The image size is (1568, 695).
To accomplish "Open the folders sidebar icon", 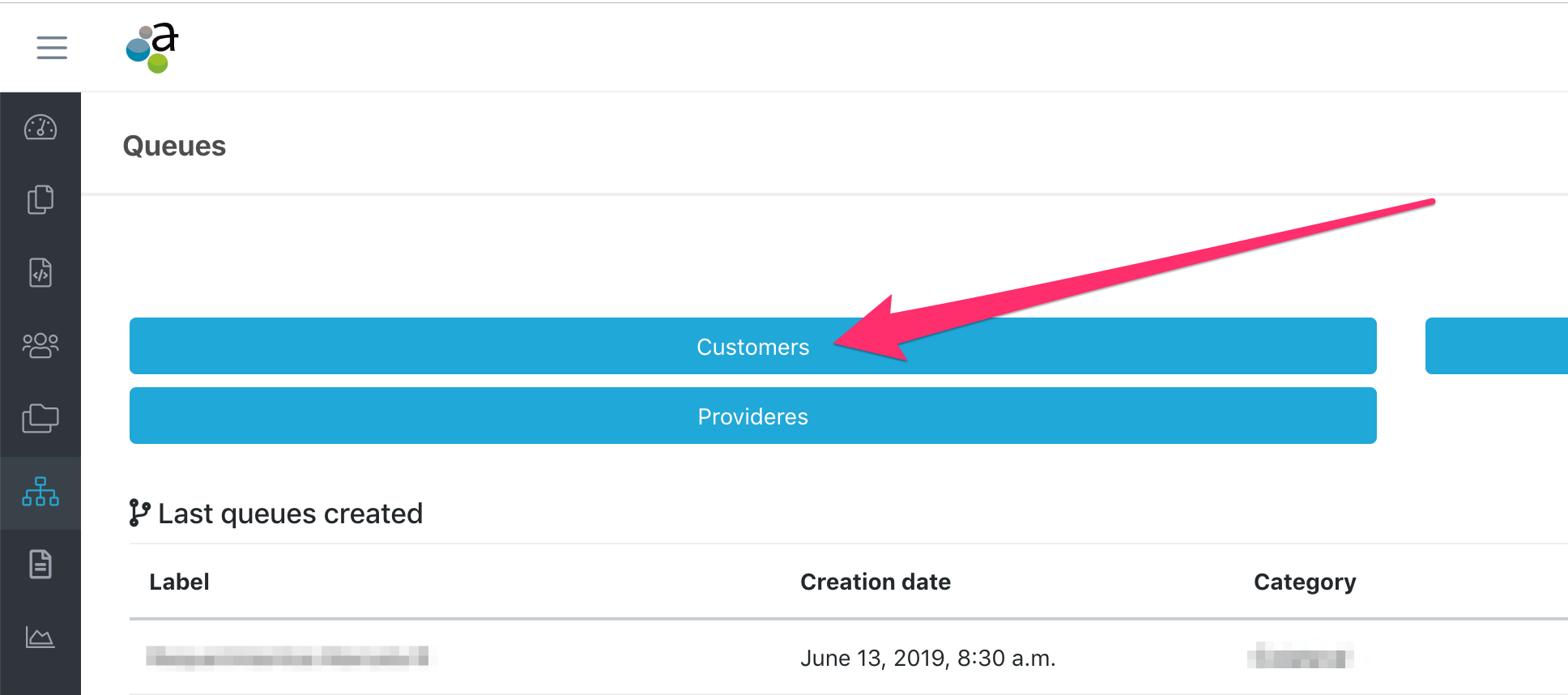I will (40, 419).
